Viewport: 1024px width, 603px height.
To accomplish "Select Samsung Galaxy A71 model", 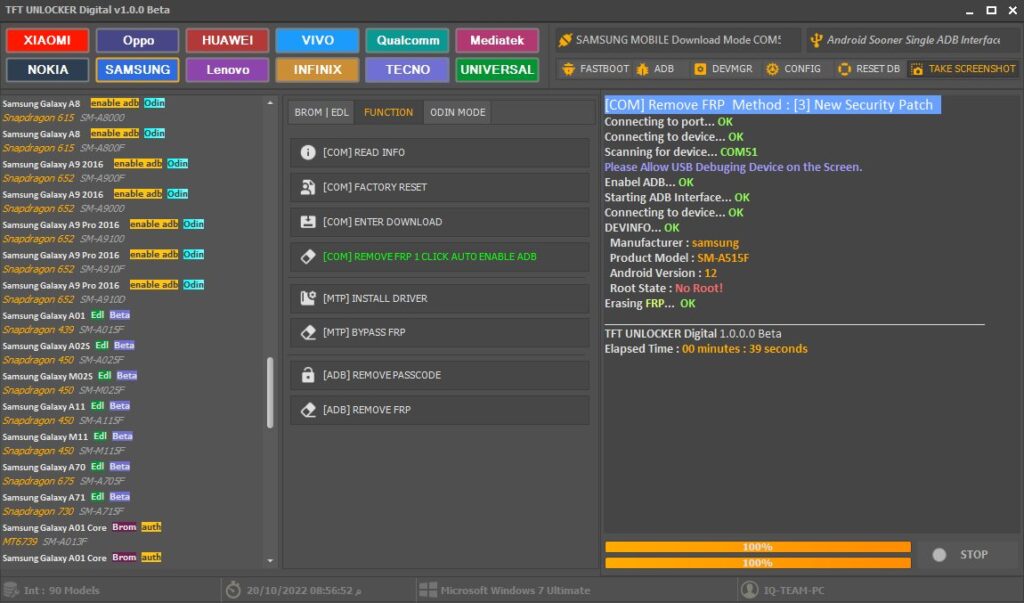I will 133,504.
